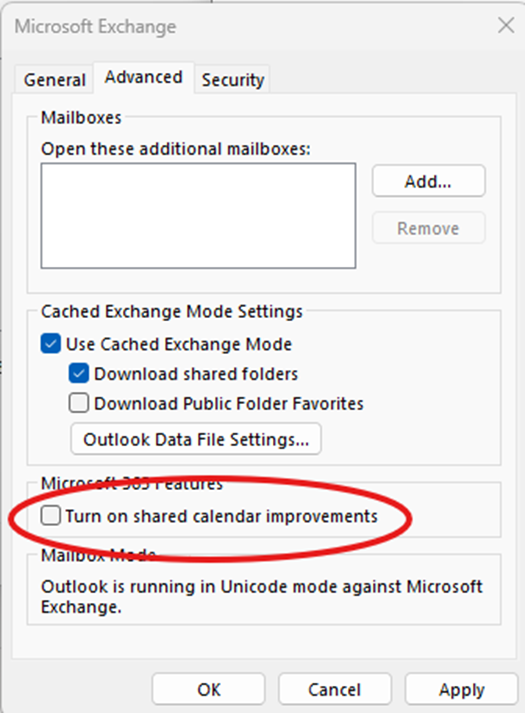525x713 pixels.
Task: Open the Security tab
Action: 233,80
